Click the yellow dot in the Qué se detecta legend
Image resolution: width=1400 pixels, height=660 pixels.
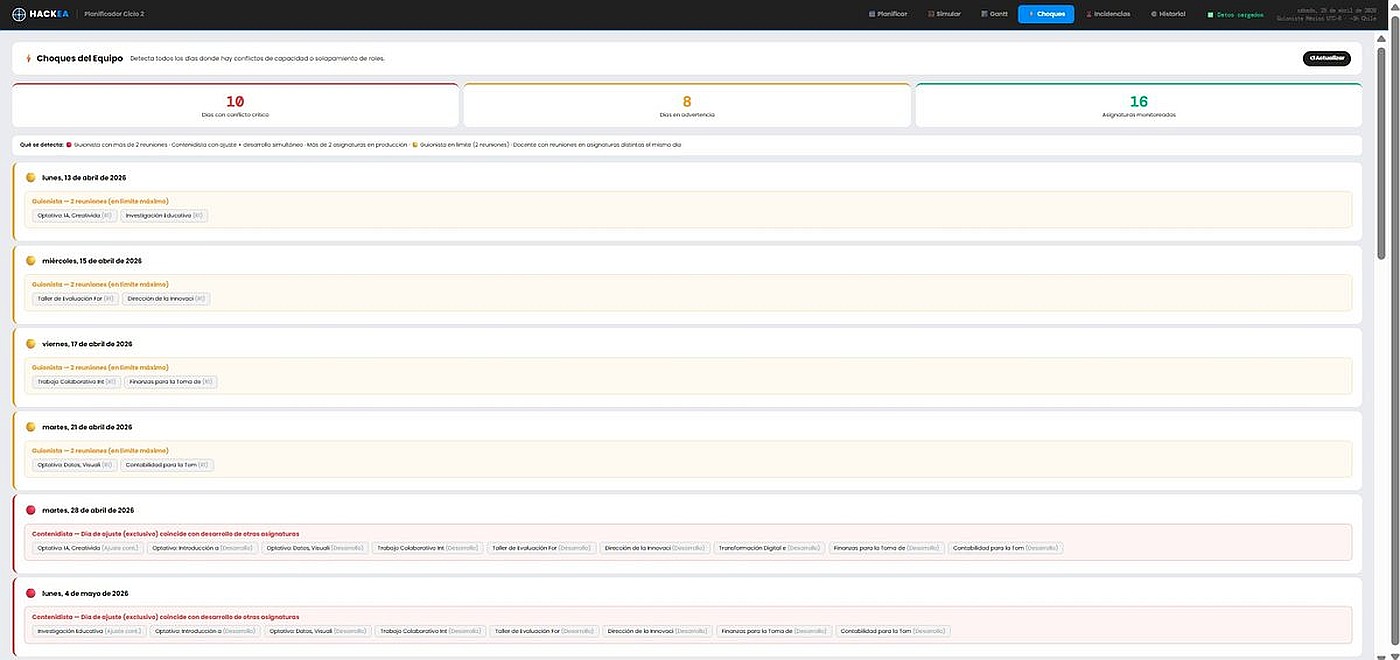(415, 145)
